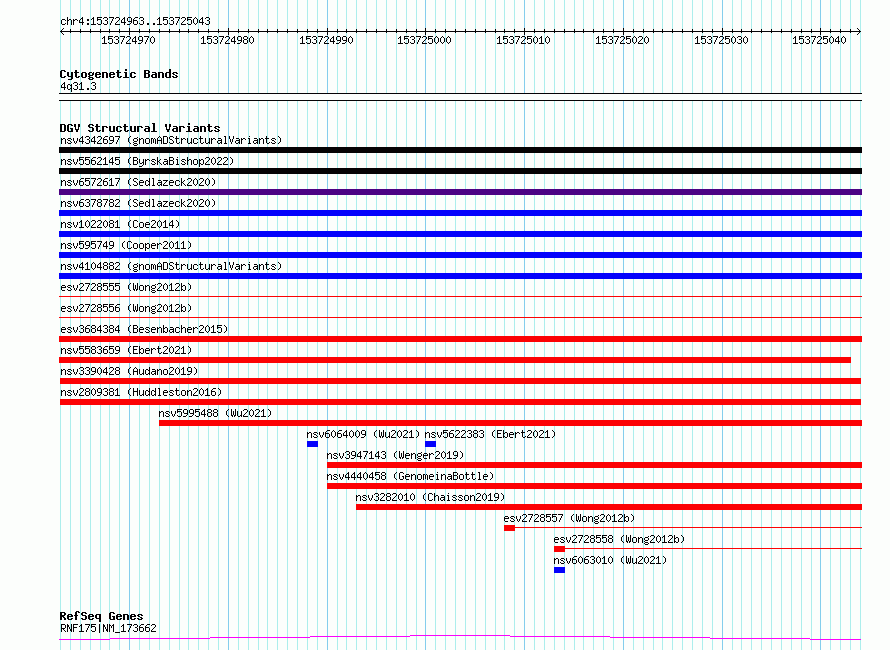
Task: Open the nsv6378782 Sedlazeck2020 variant
Action: pyautogui.click(x=138, y=203)
